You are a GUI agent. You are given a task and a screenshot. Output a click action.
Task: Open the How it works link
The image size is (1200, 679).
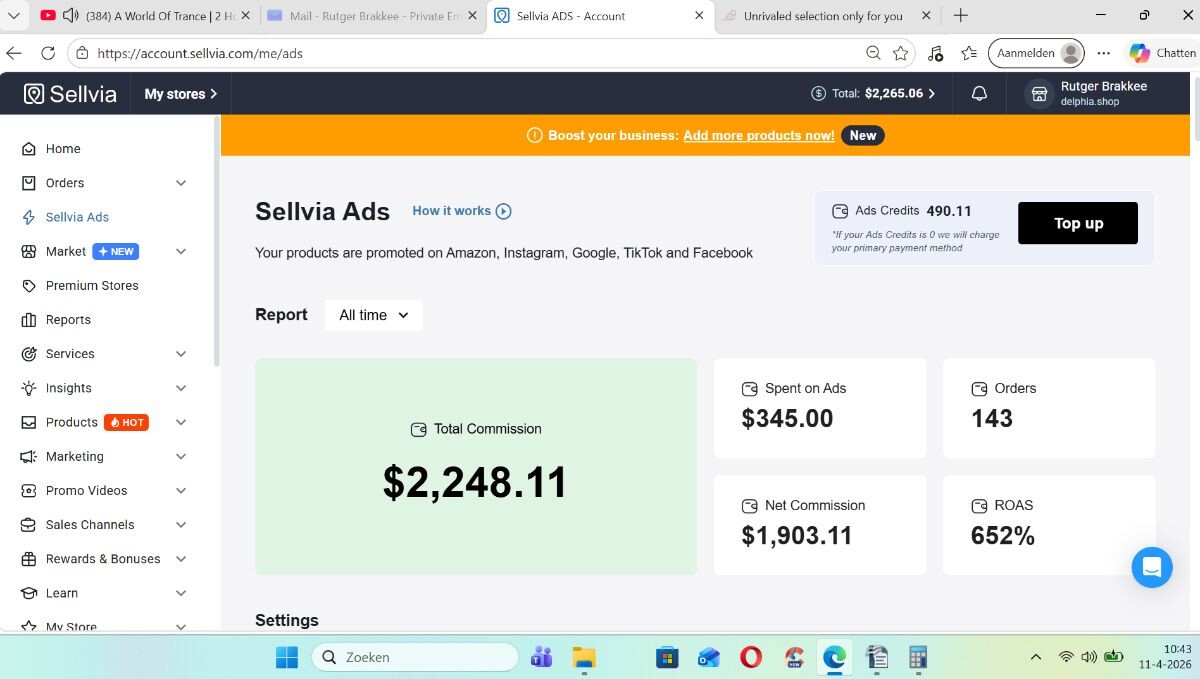pos(461,211)
